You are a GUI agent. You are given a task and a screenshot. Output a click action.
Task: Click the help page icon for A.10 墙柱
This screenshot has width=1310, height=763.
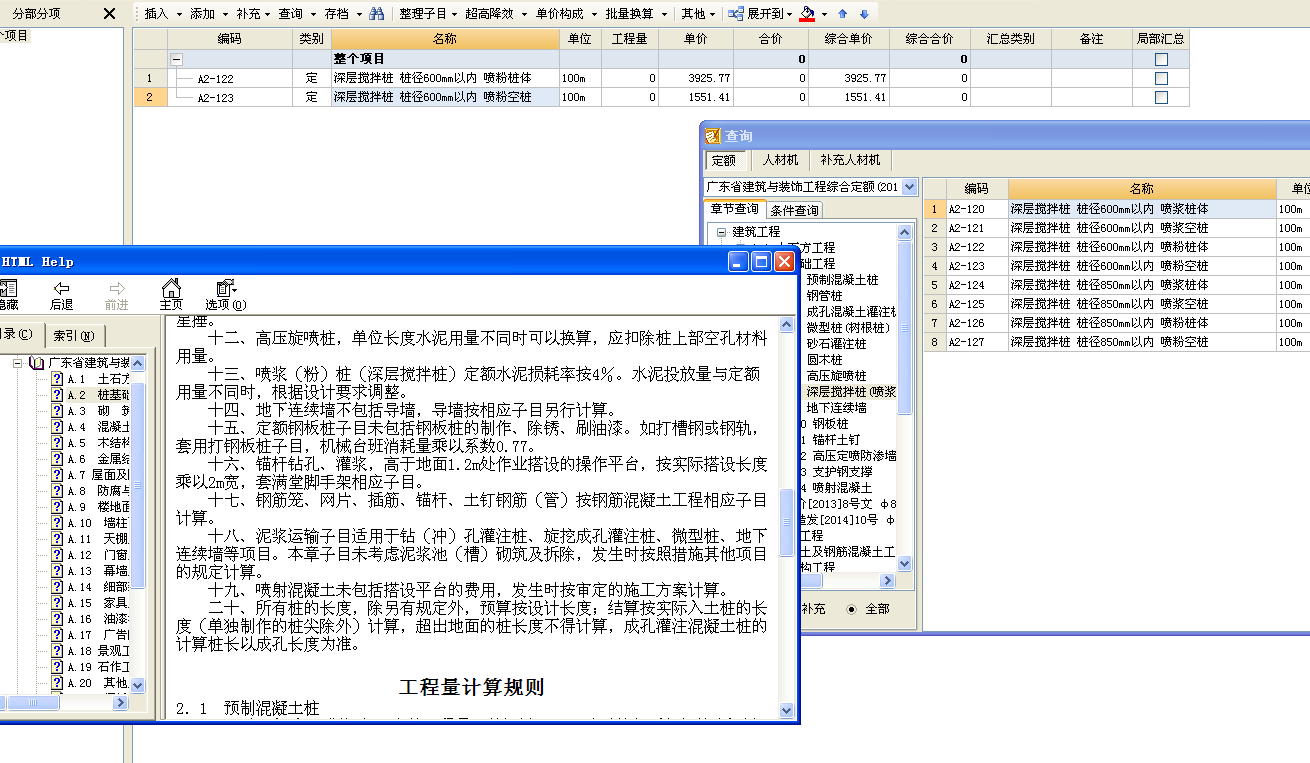(x=58, y=523)
